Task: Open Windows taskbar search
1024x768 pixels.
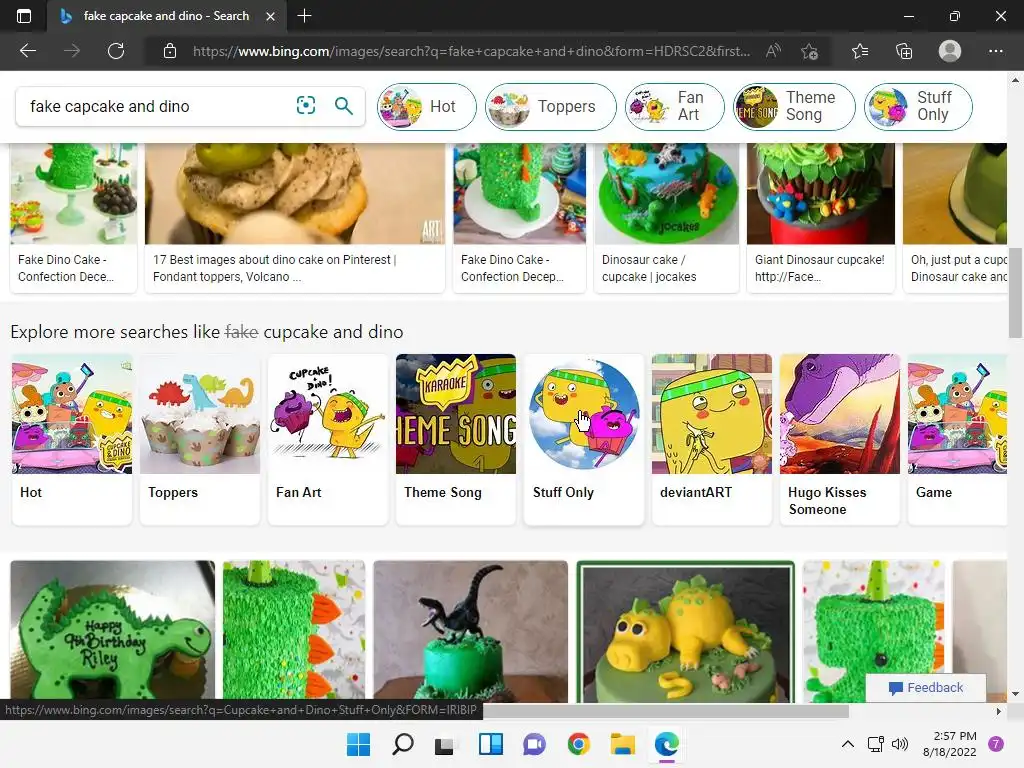Action: coord(402,744)
